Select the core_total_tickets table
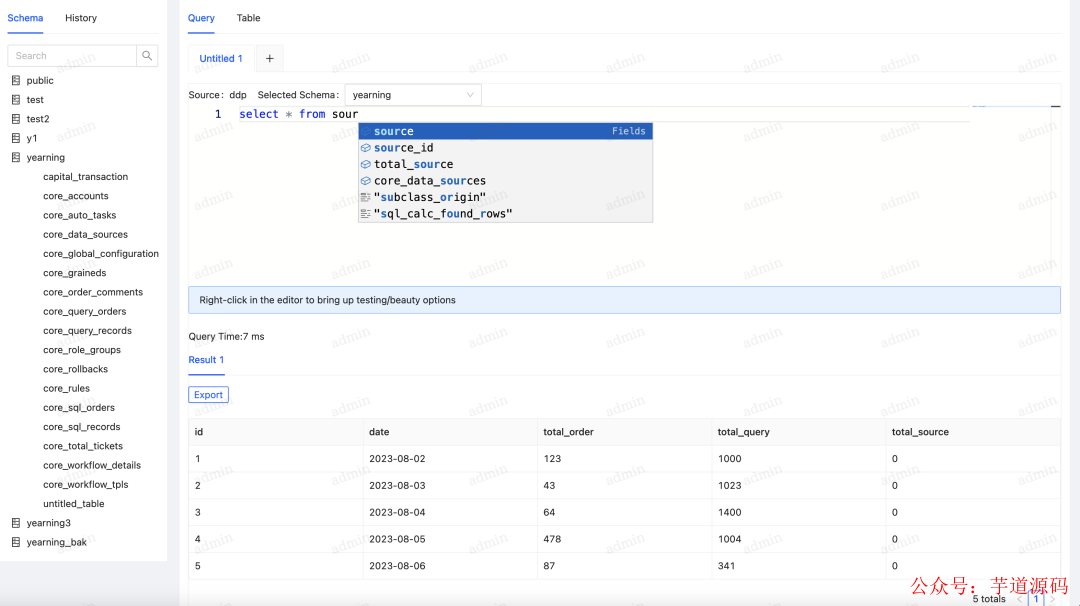 click(83, 447)
